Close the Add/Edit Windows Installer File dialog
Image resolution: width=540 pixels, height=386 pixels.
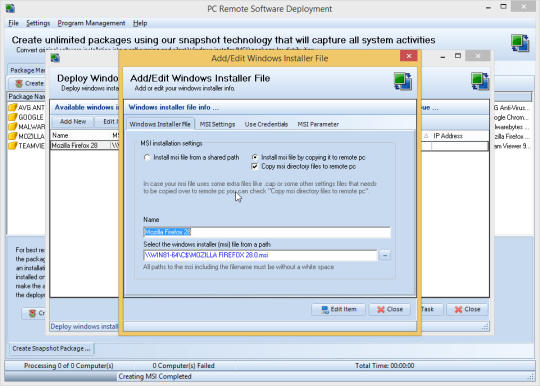tap(408, 56)
